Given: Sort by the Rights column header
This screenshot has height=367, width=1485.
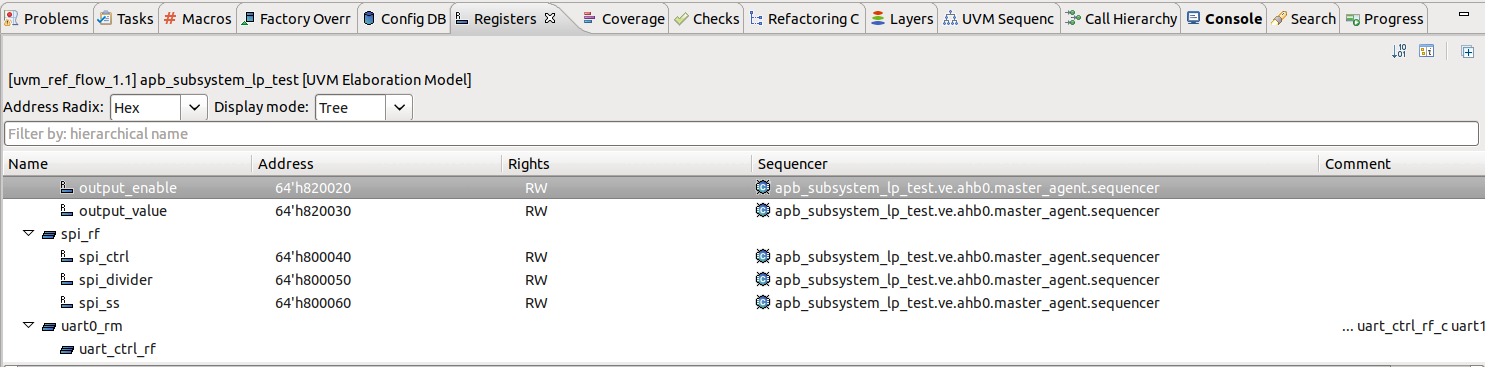Looking at the screenshot, I should [x=626, y=164].
